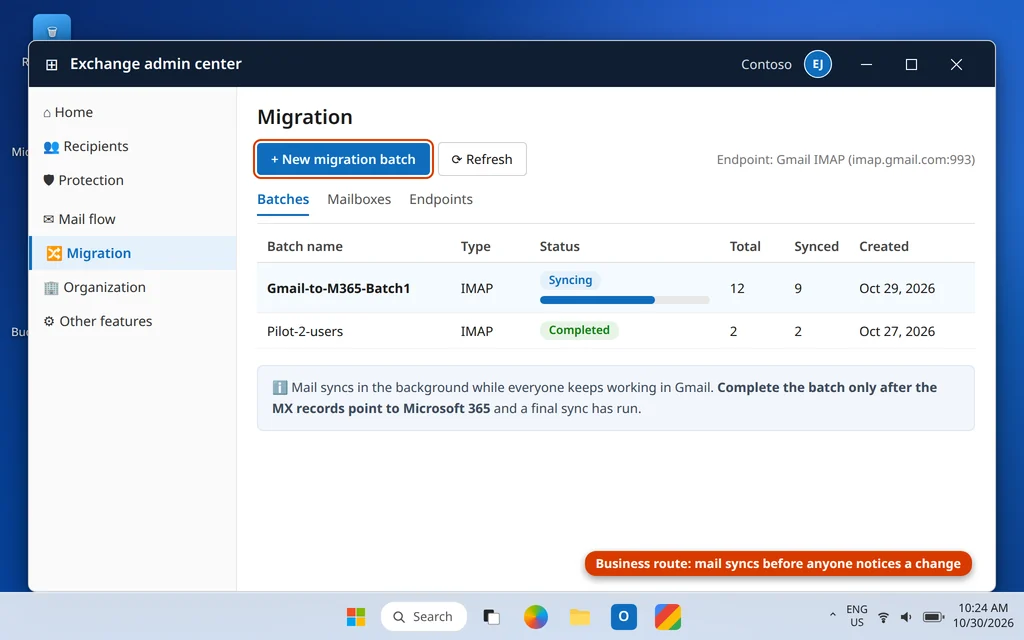Click the Synced column header
Viewport: 1024px width, 640px height.
816,247
